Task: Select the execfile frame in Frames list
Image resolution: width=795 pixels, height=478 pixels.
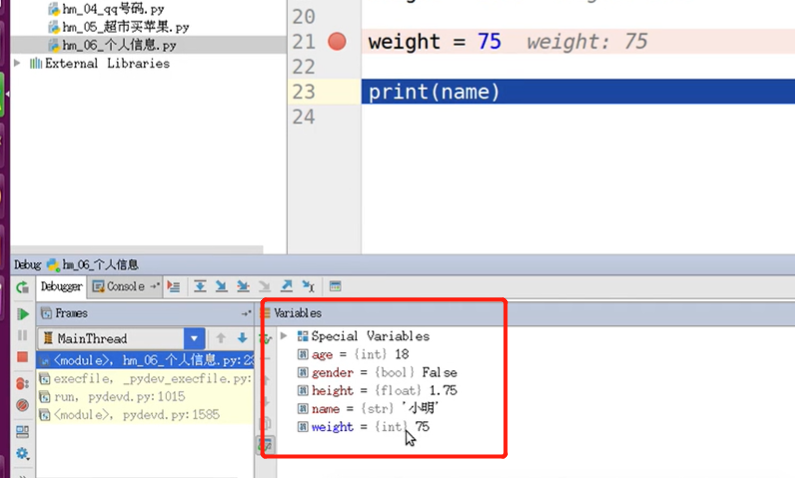Action: point(145,379)
